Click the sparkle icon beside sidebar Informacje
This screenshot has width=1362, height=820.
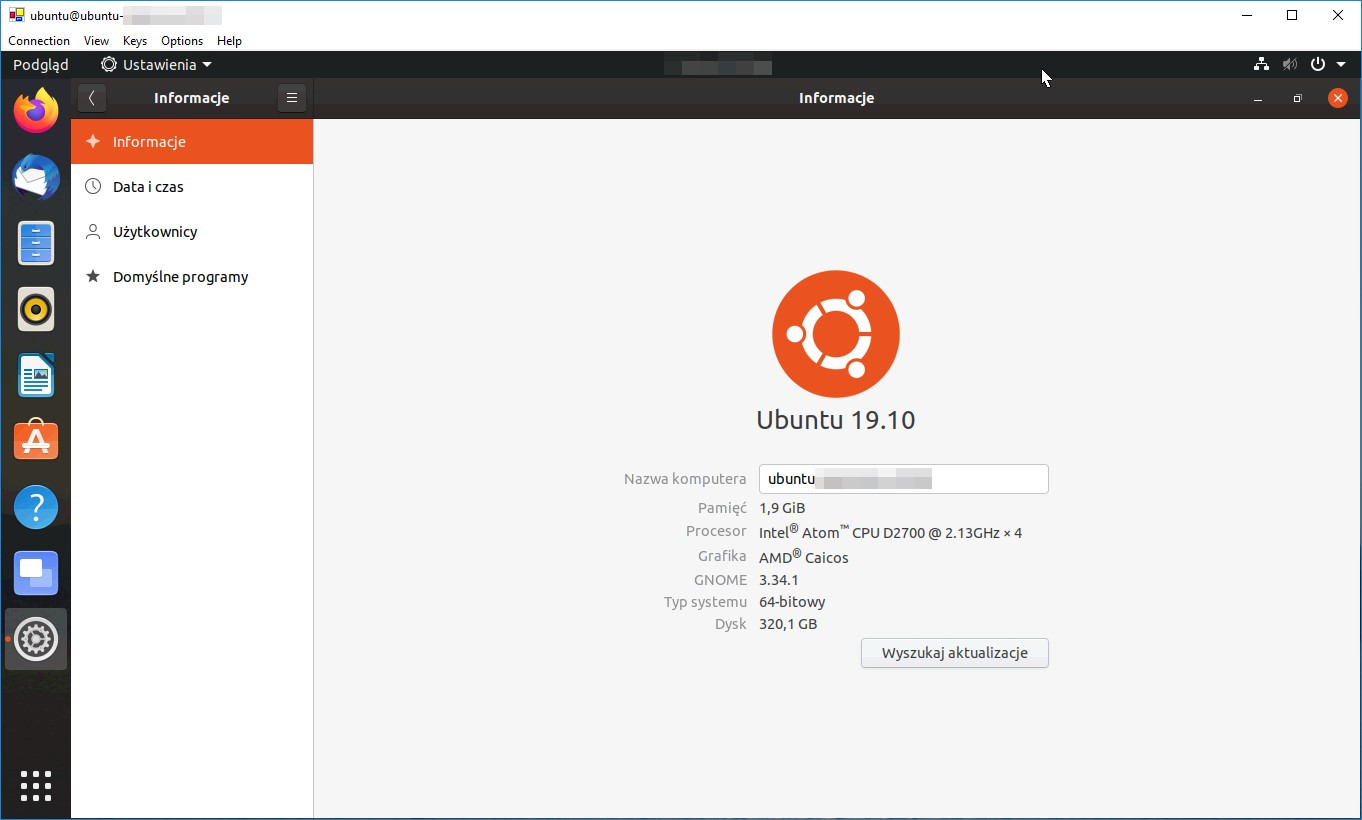click(93, 141)
